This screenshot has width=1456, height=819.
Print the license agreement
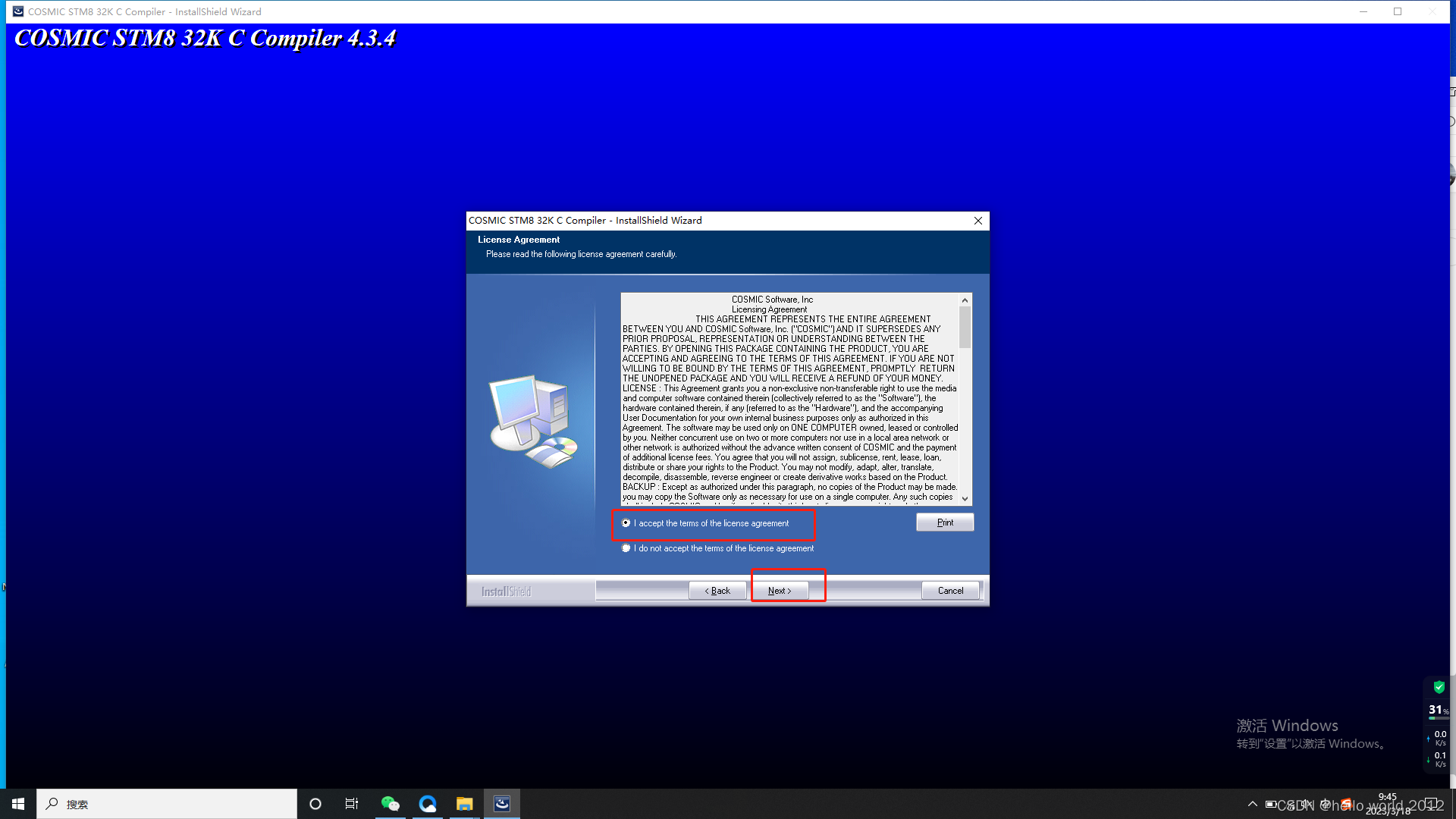[945, 522]
